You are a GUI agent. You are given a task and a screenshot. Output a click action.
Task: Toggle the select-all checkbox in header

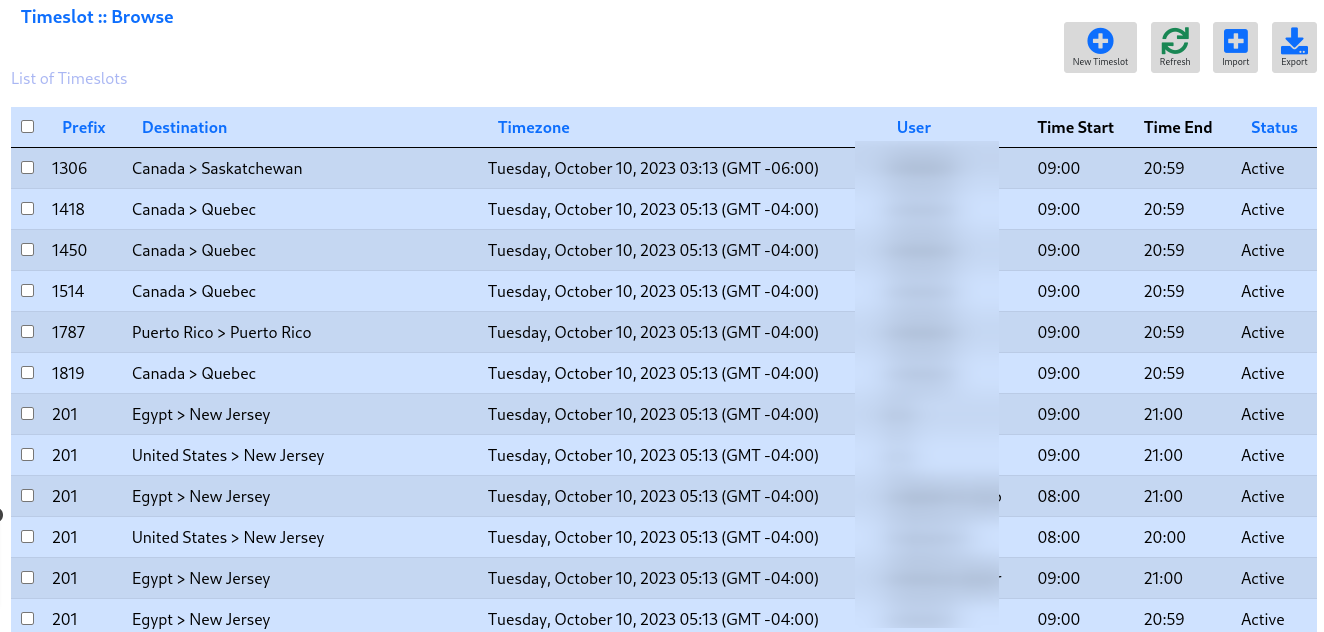click(28, 127)
